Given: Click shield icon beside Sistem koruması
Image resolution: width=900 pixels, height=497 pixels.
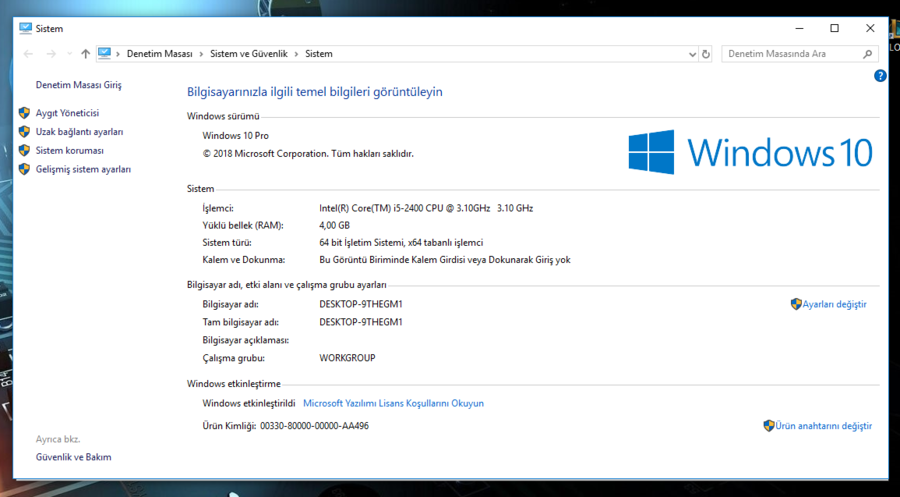Looking at the screenshot, I should 24,150.
